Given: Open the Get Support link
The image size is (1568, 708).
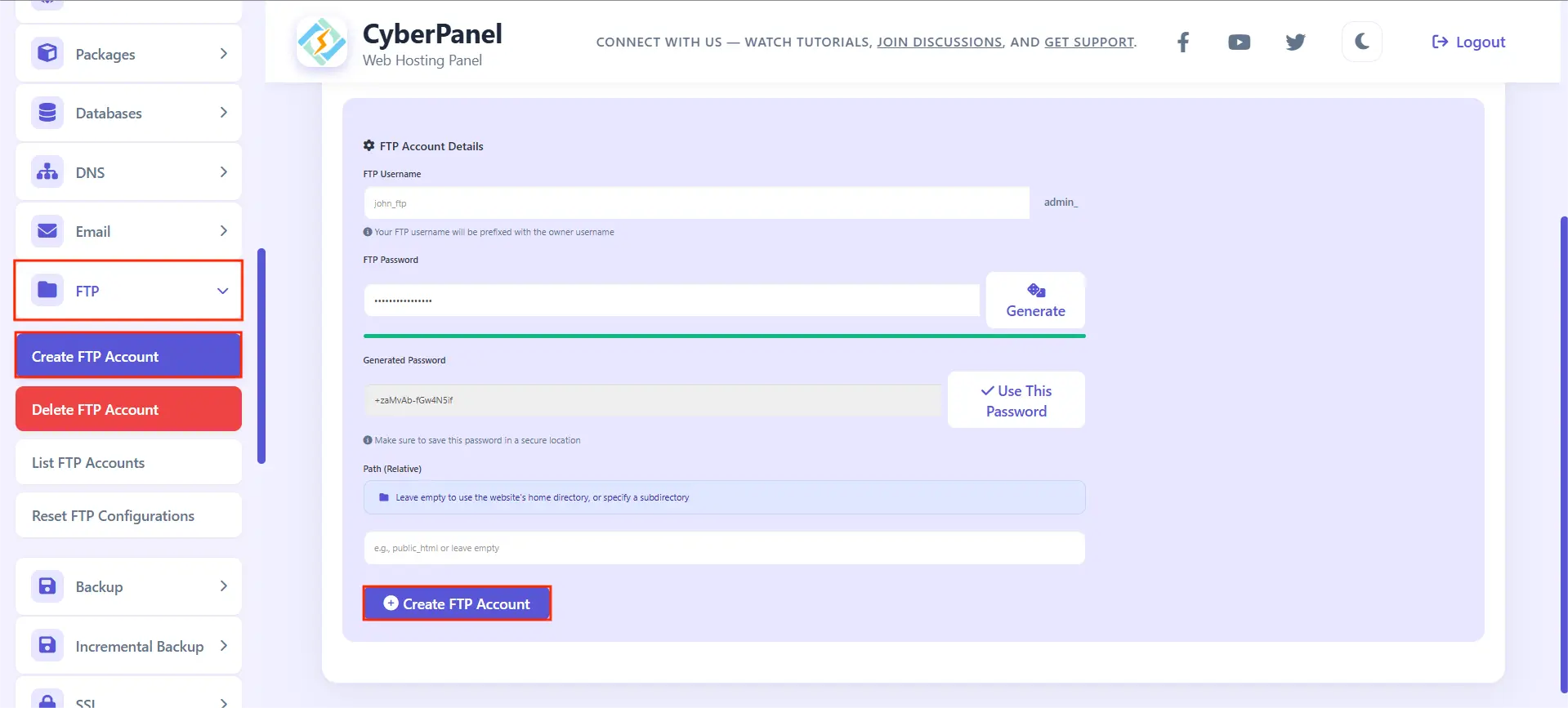Looking at the screenshot, I should (x=1089, y=42).
